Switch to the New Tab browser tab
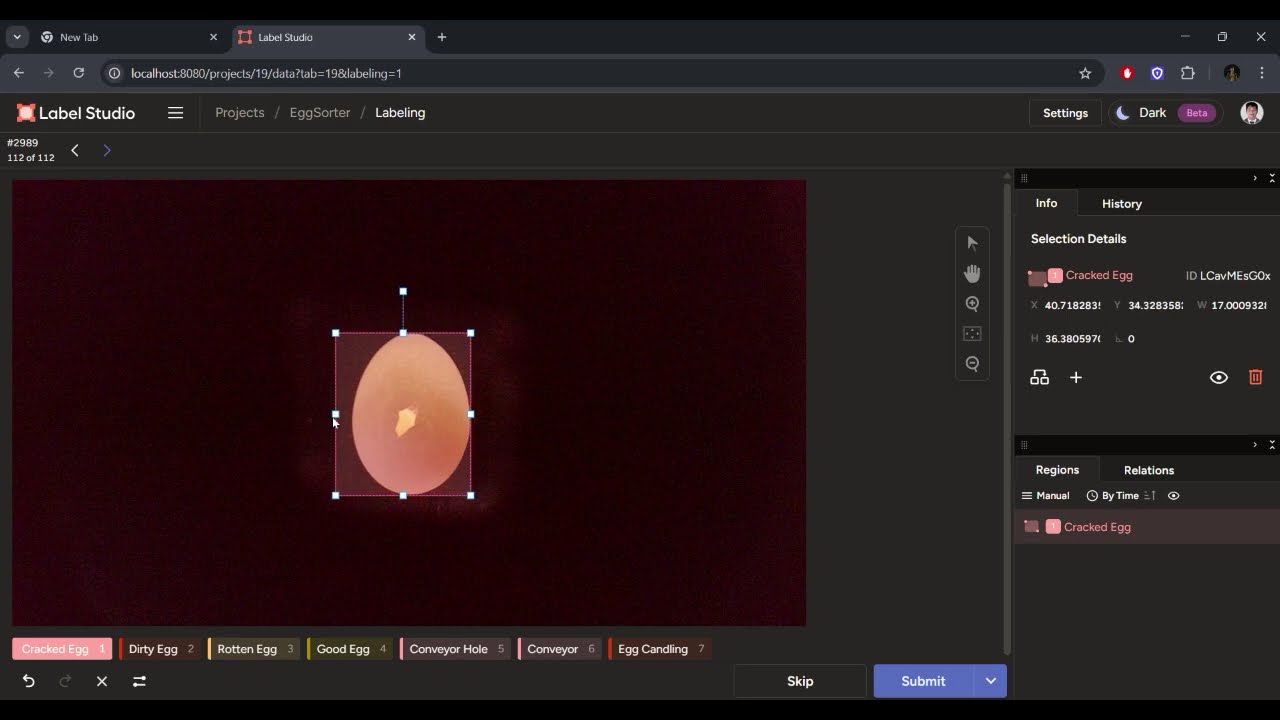This screenshot has height=720, width=1280. pyautogui.click(x=128, y=37)
